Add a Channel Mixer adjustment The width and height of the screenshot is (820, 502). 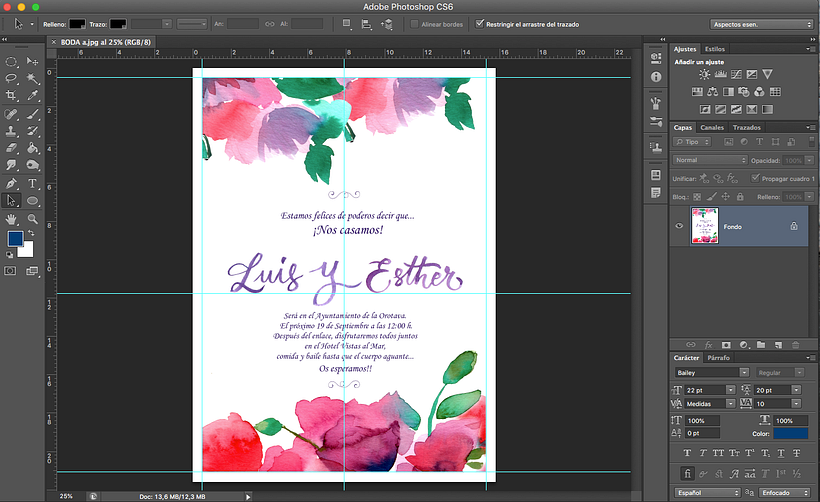[x=759, y=92]
